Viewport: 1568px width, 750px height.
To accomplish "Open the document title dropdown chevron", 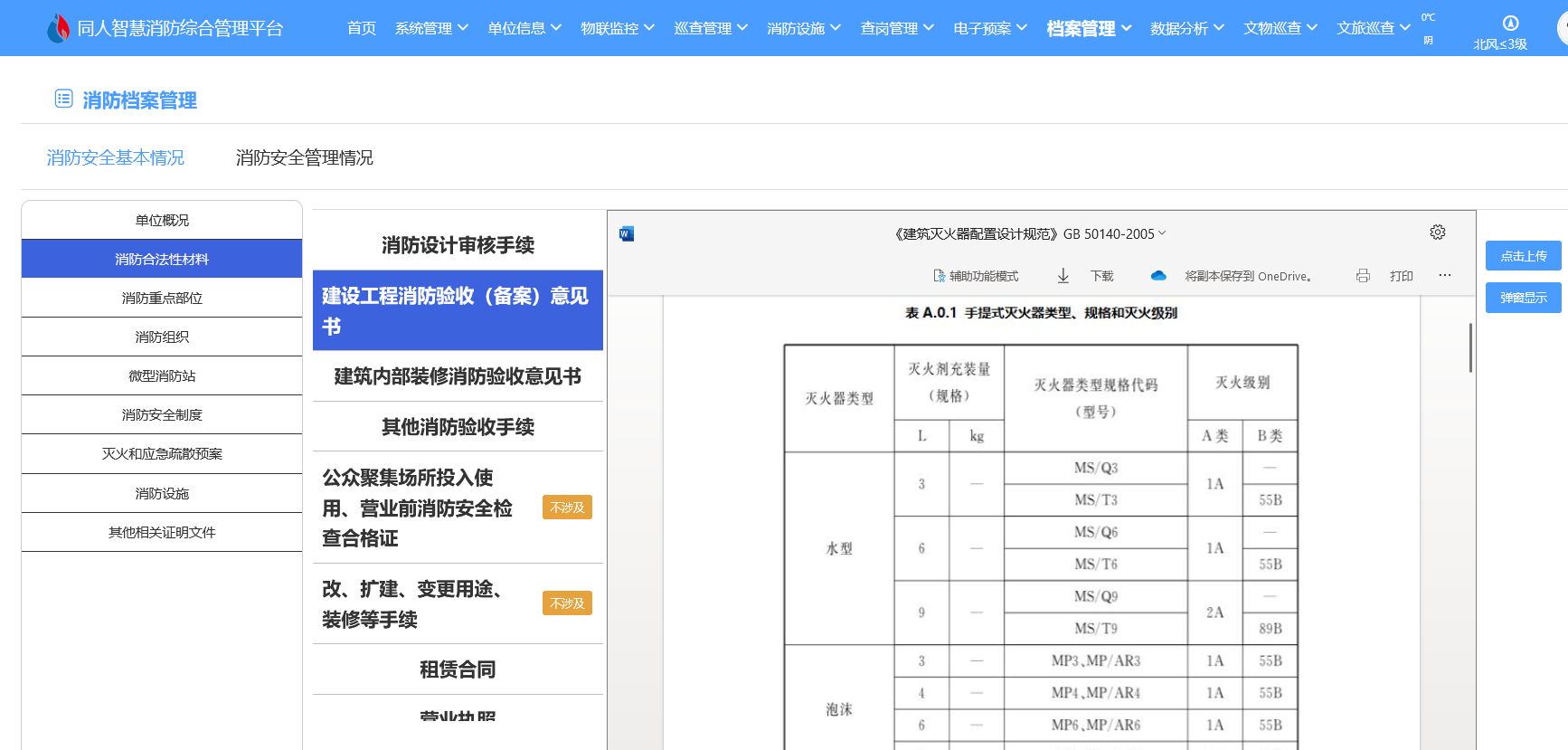I will click(x=1163, y=233).
